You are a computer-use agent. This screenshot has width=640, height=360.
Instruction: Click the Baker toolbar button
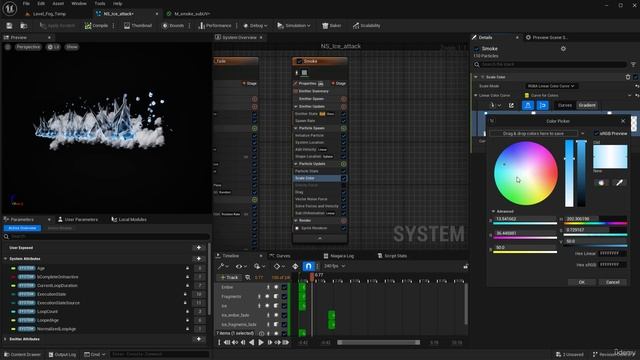pos(331,26)
